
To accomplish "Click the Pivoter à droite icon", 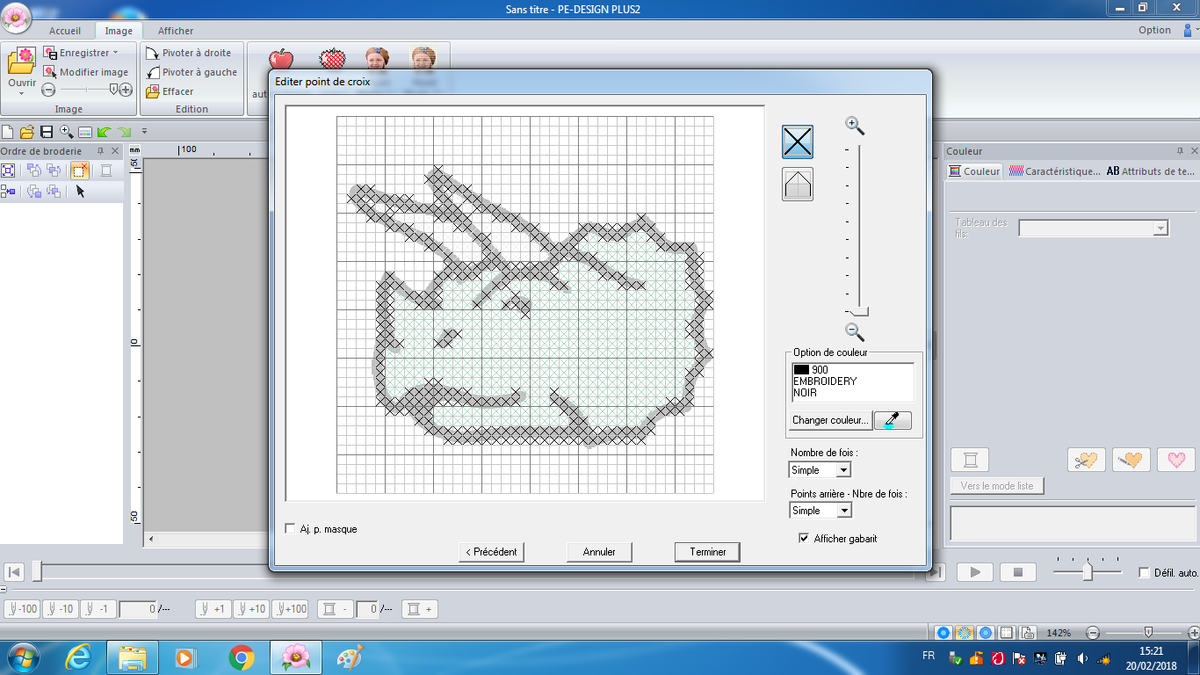I will pos(152,53).
